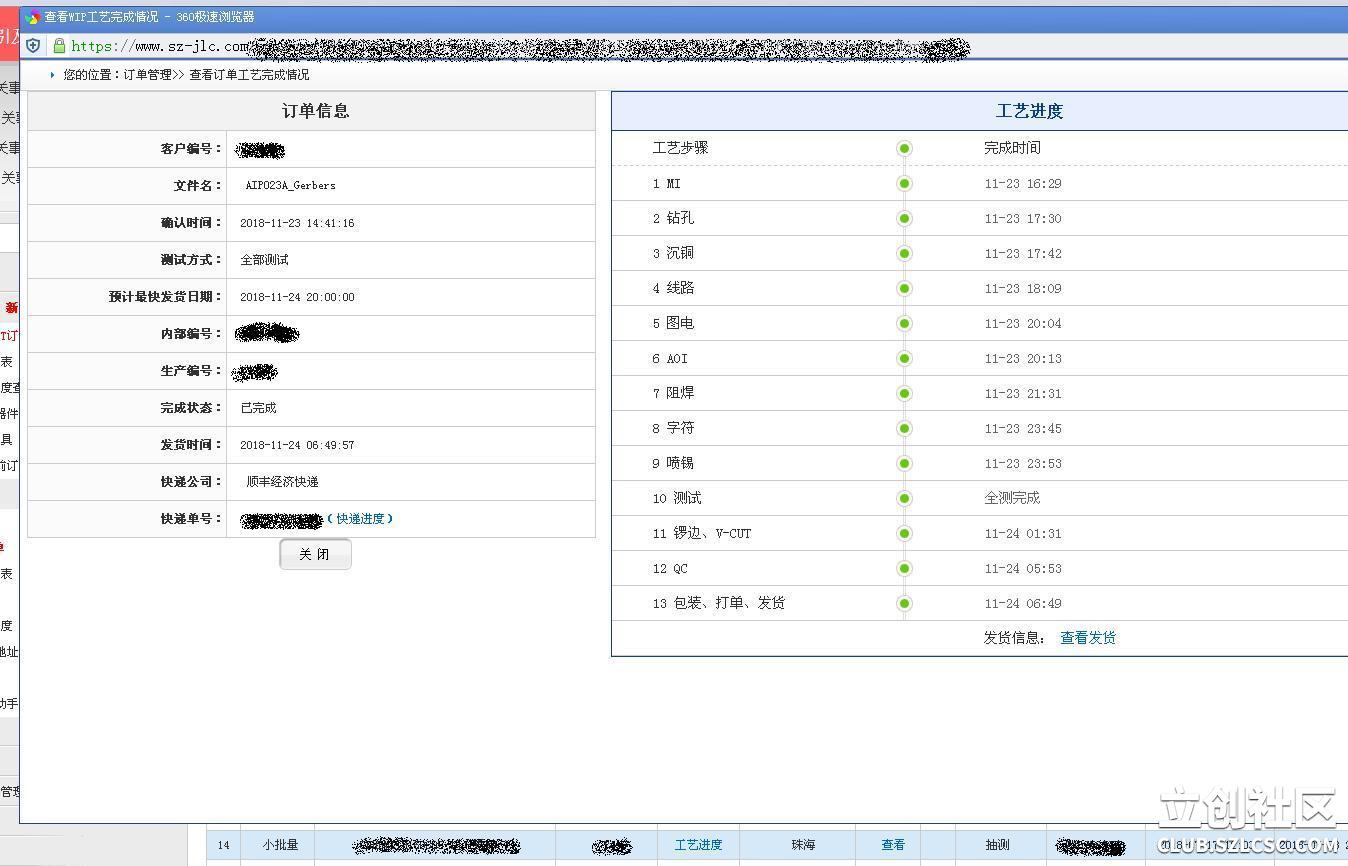Click the 查看 link in background row 14
1348x866 pixels.
pyautogui.click(x=893, y=845)
